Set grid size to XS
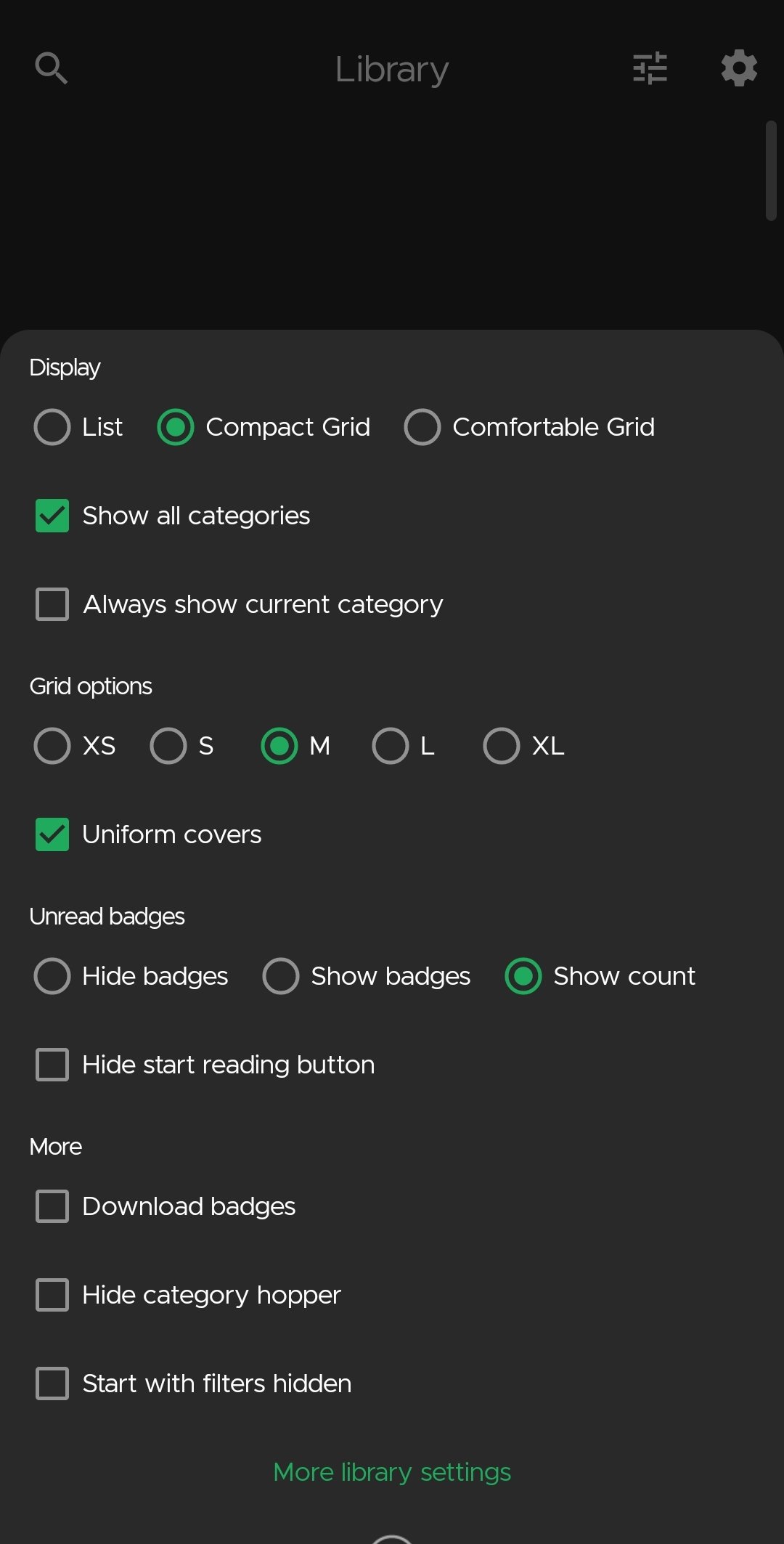The width and height of the screenshot is (784, 1544). [x=75, y=746]
